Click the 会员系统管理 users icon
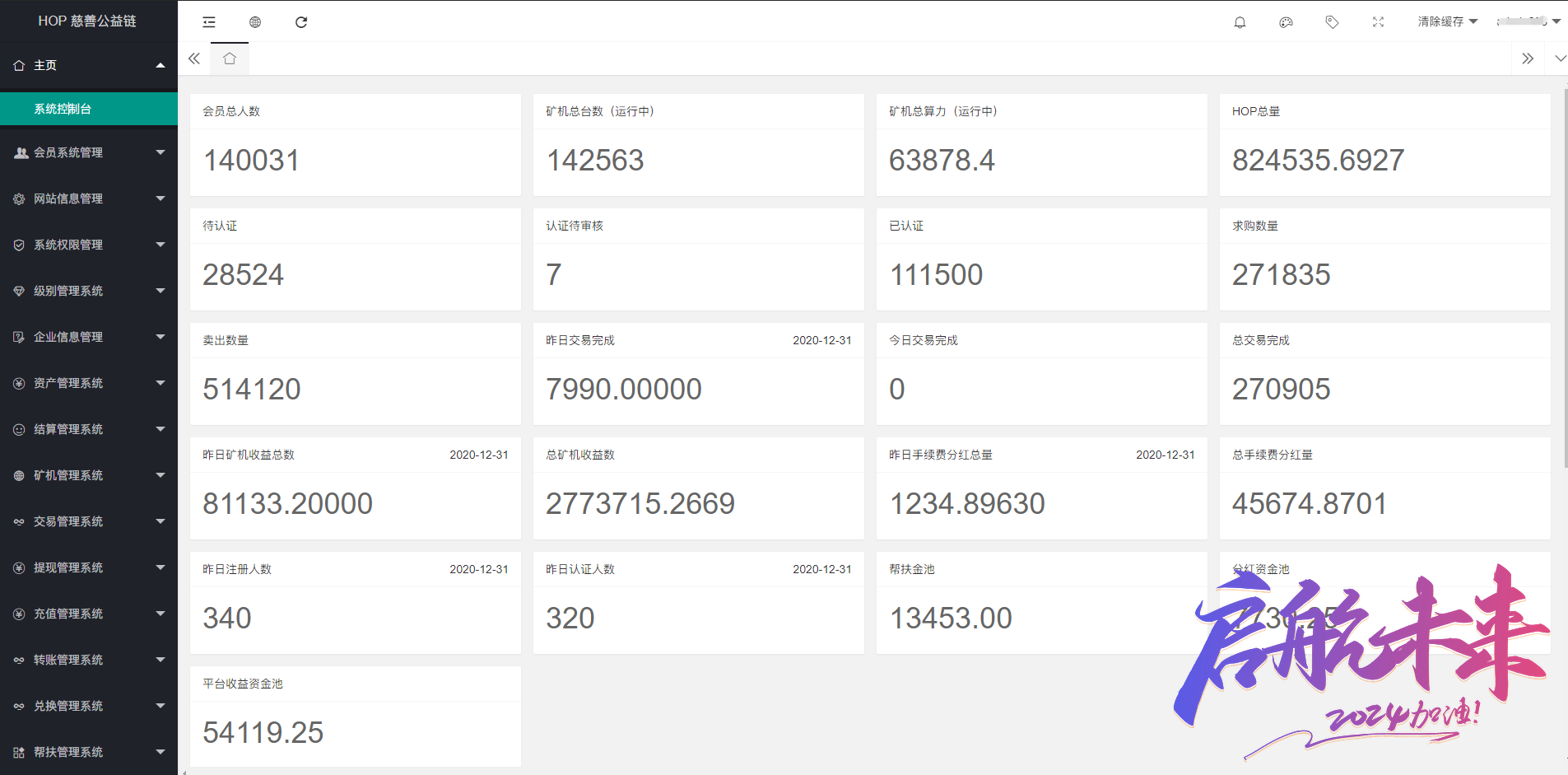1568x775 pixels. click(x=21, y=152)
